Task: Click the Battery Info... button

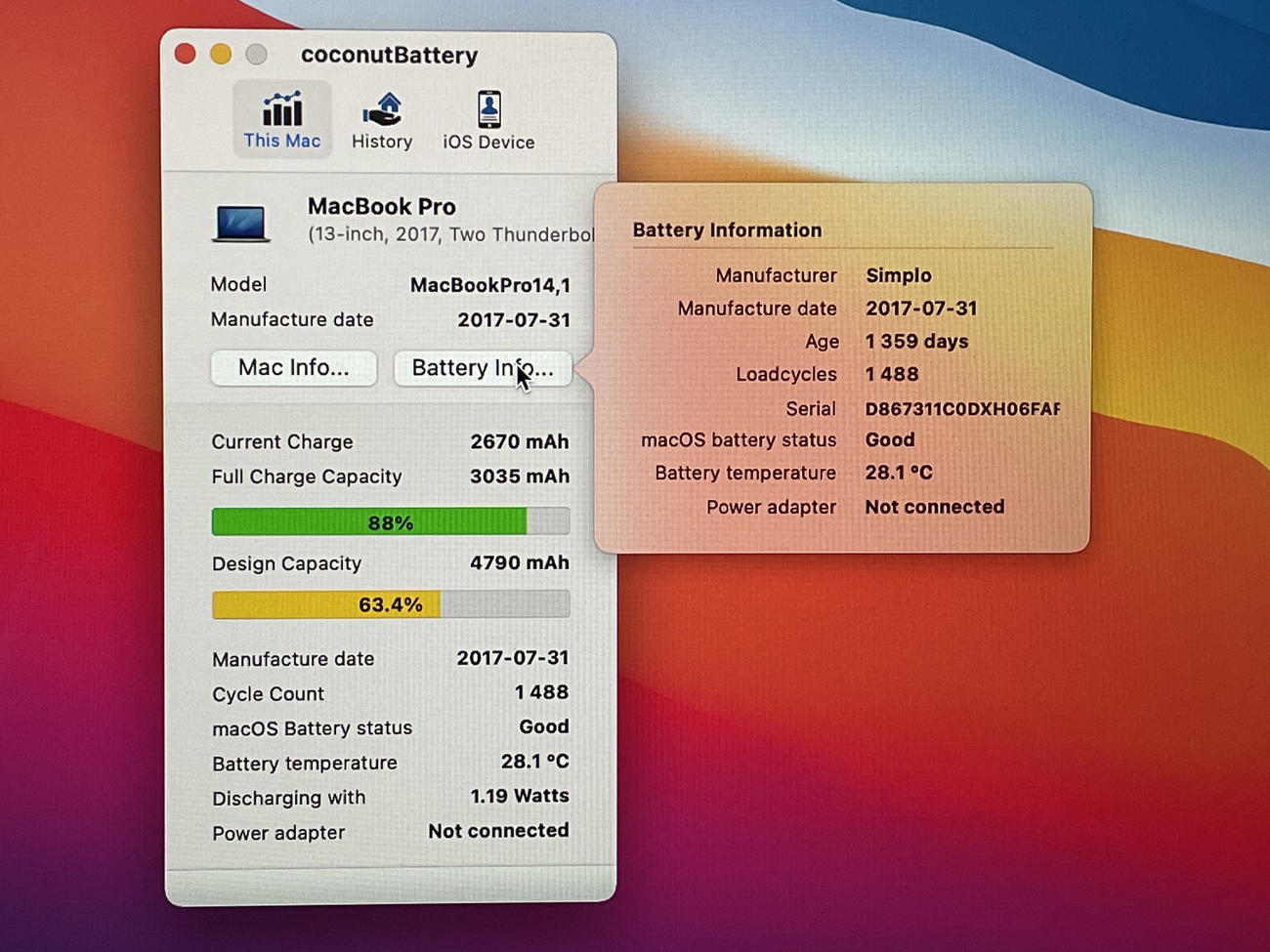Action: pyautogui.click(x=483, y=368)
